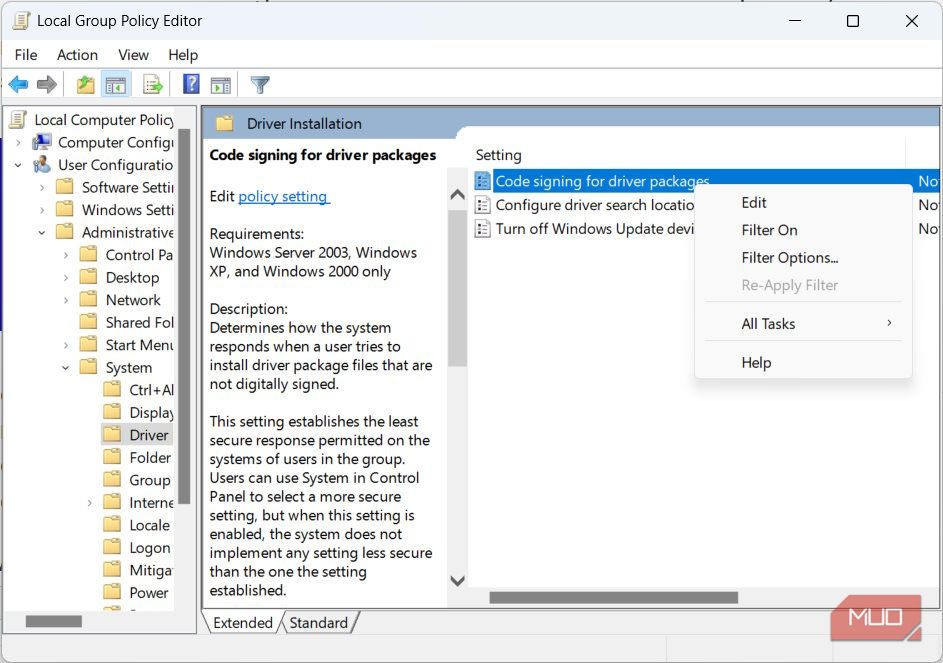Expand the Control Panel folder node
Screen dimensions: 943x663
click(66, 255)
